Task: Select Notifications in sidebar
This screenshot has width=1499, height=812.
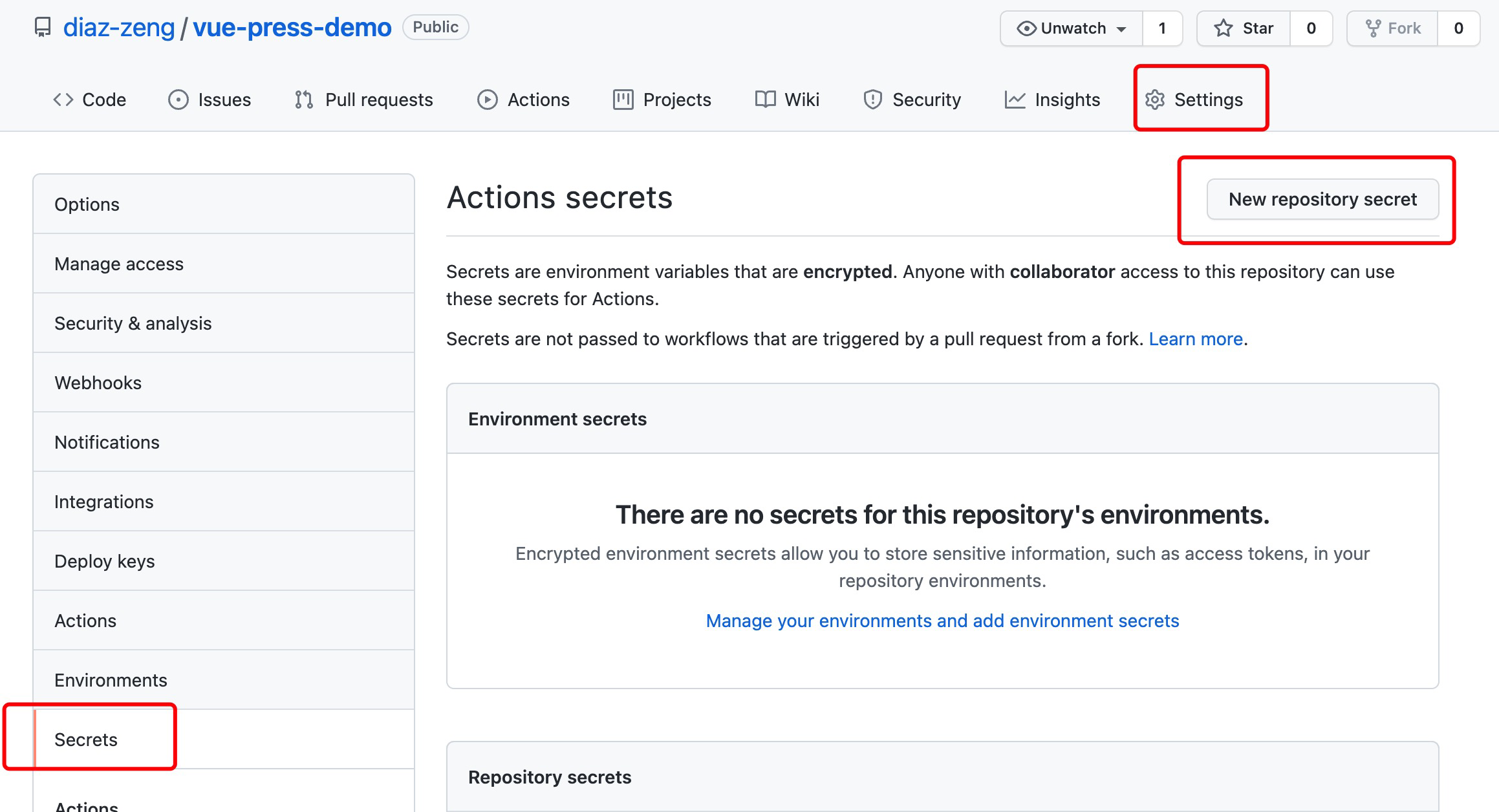Action: pos(224,442)
